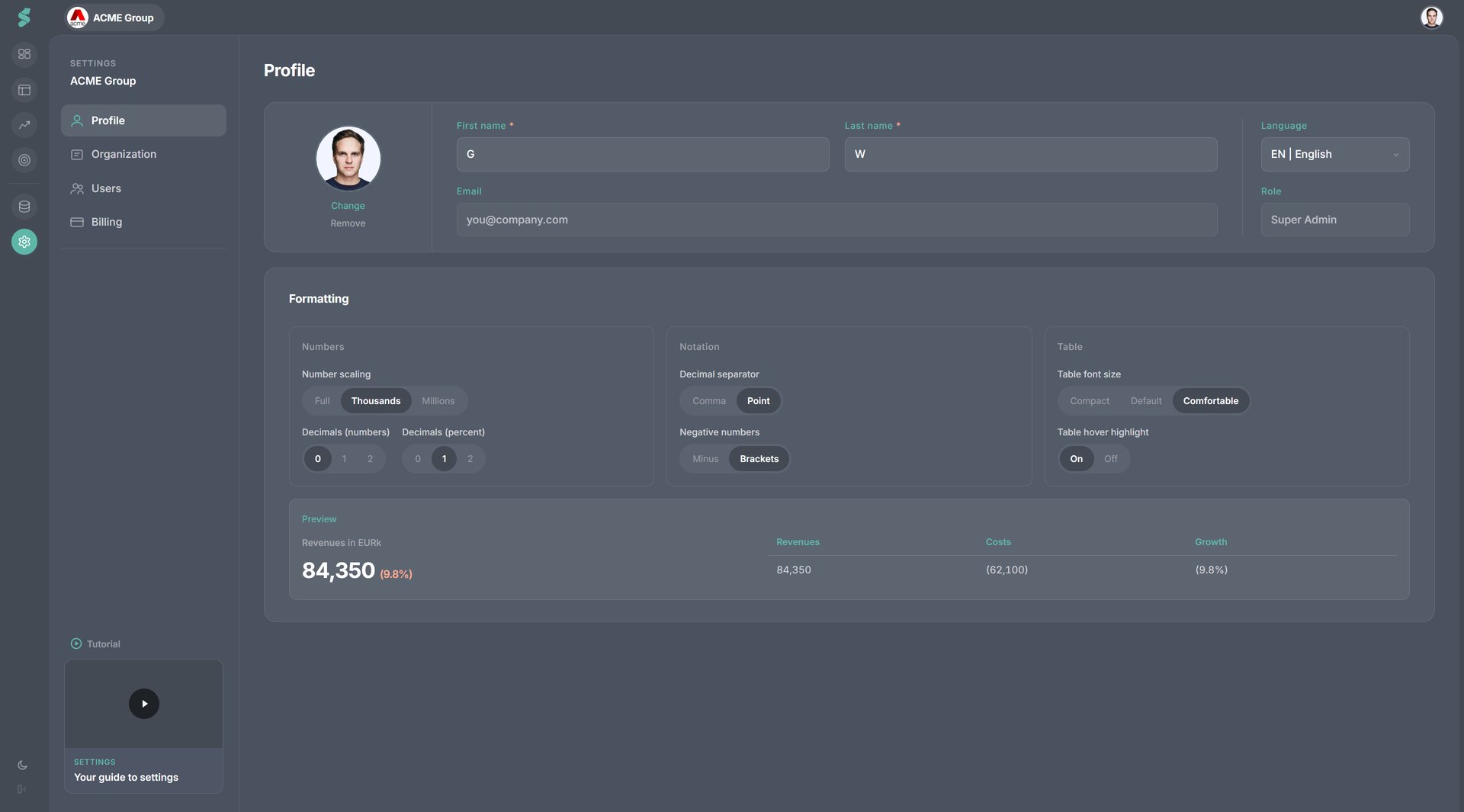The height and width of the screenshot is (812, 1464).
Task: Set Decimals (percent) to 2
Action: 470,459
